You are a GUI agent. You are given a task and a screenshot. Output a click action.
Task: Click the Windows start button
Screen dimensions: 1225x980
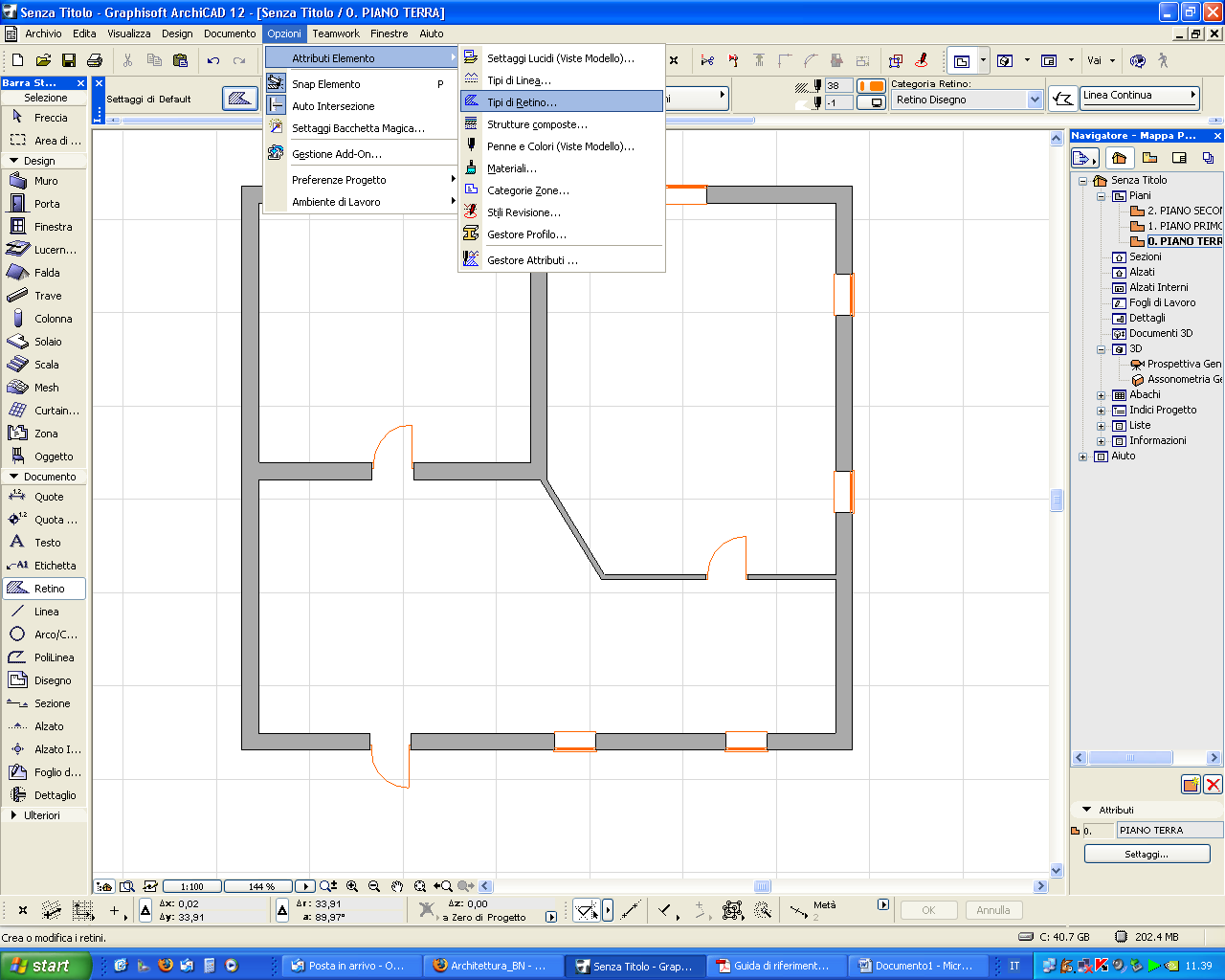pyautogui.click(x=45, y=966)
